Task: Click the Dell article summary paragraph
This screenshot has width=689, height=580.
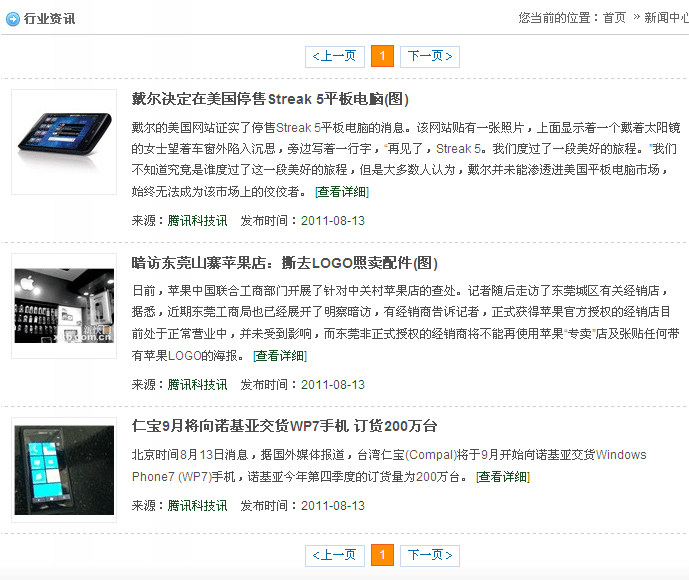Action: [406, 160]
